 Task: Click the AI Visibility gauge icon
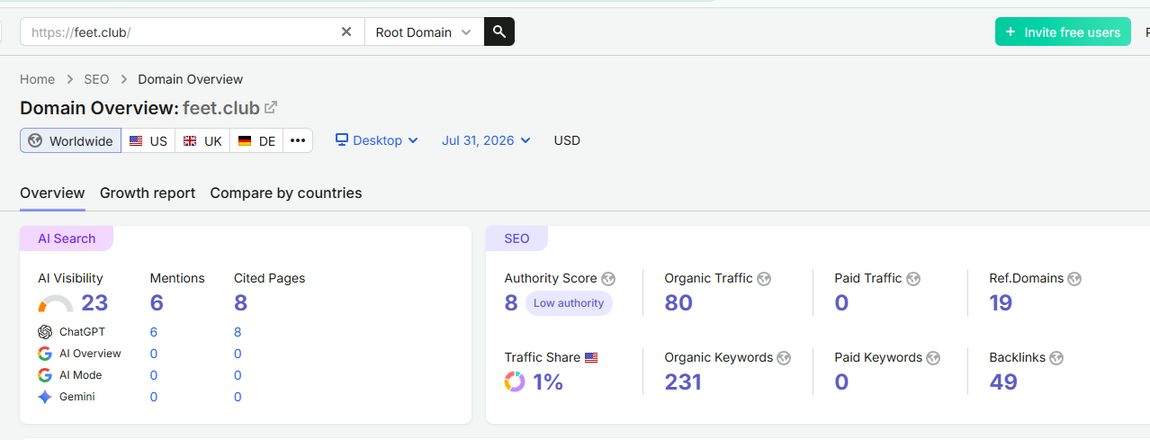click(x=56, y=304)
